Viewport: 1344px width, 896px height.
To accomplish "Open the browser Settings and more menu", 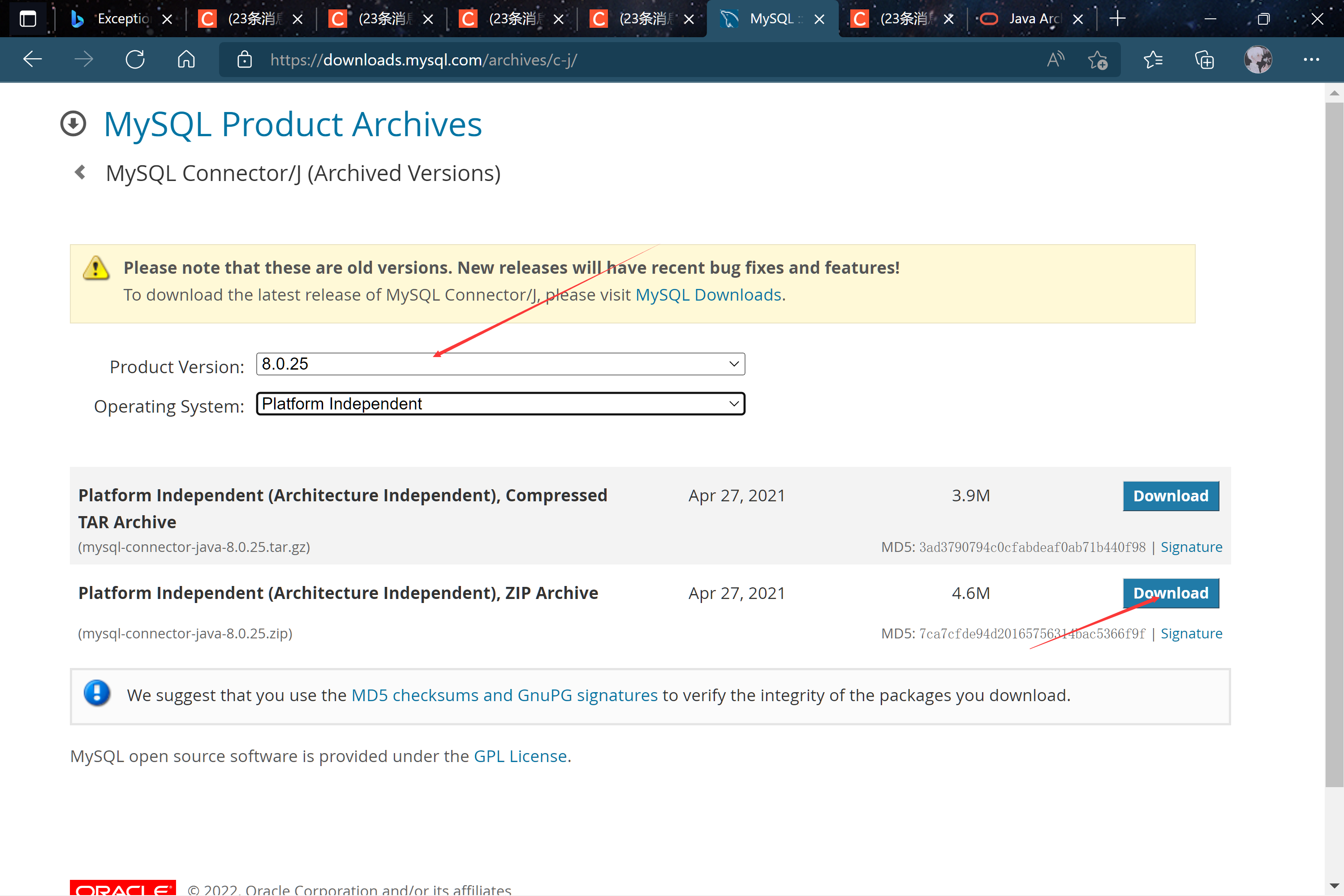I will tap(1311, 60).
